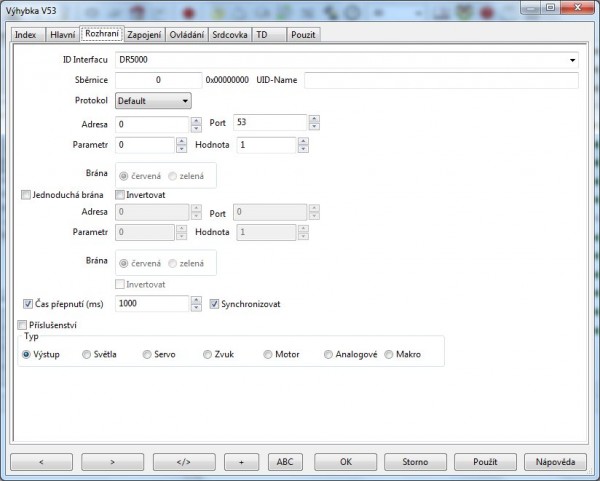The height and width of the screenshot is (481, 600).
Task: Enable the Příslušenství checkbox
Action: tap(24, 325)
